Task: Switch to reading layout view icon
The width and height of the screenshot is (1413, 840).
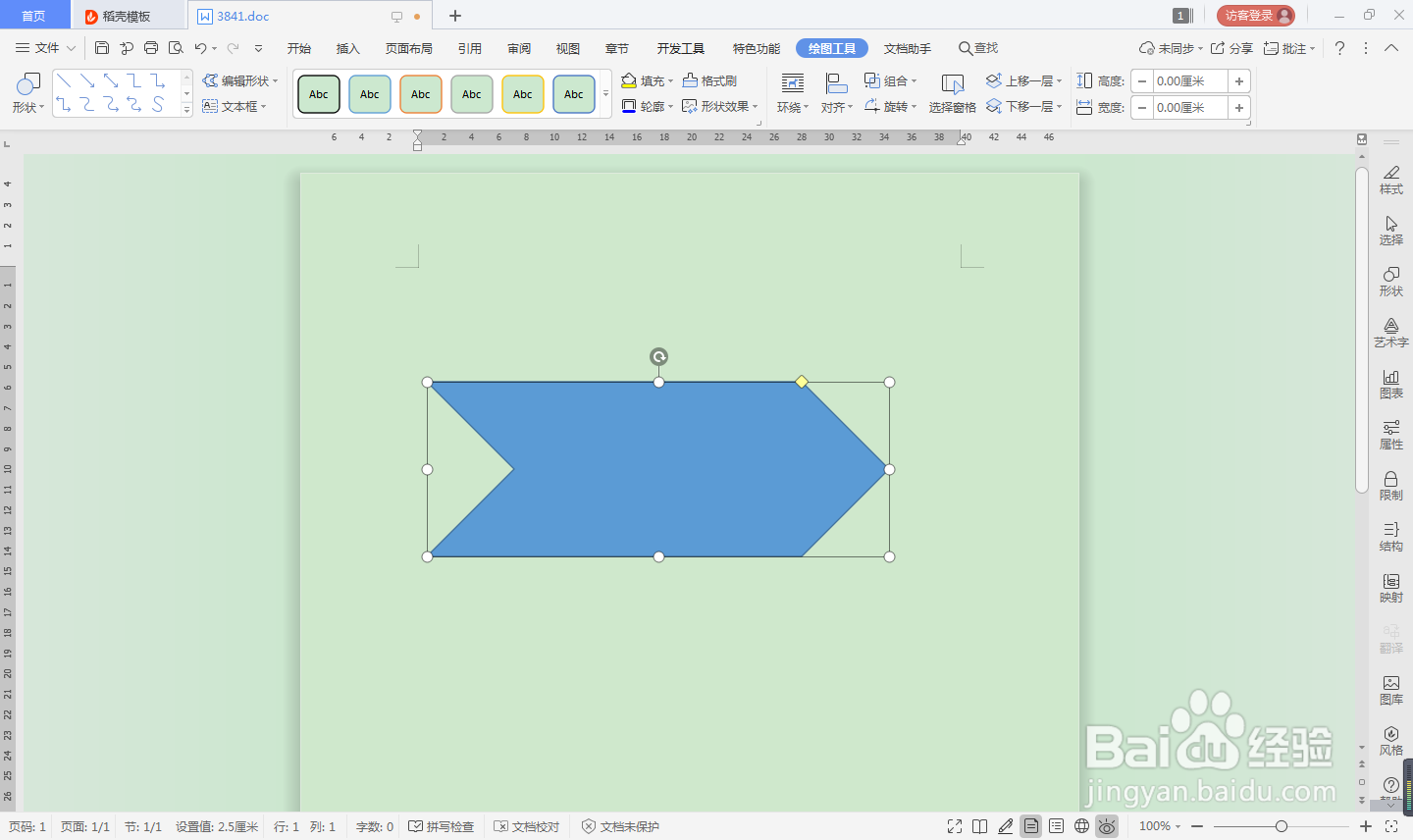Action: coord(979,826)
